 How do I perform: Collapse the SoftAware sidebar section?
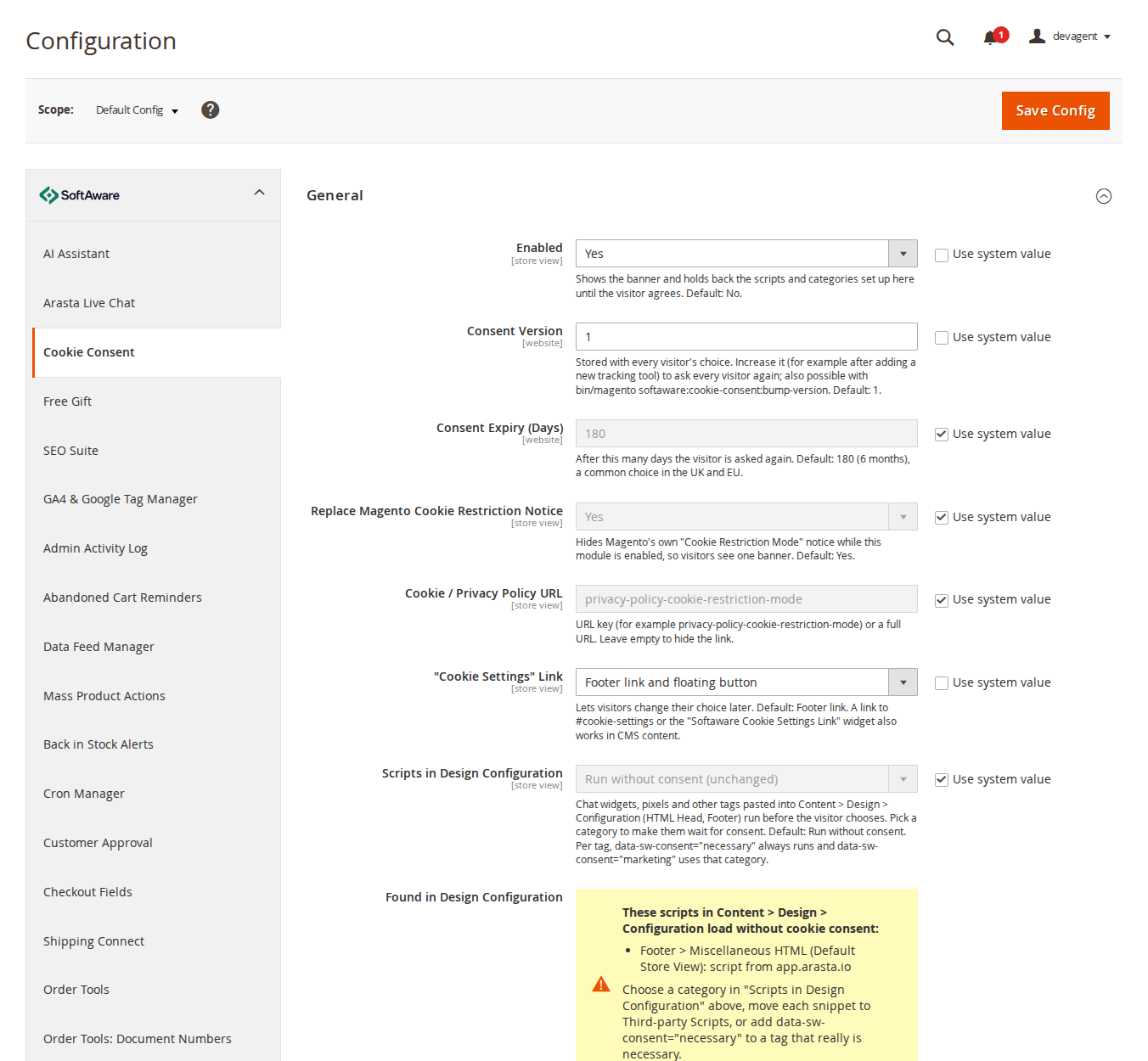(x=260, y=193)
